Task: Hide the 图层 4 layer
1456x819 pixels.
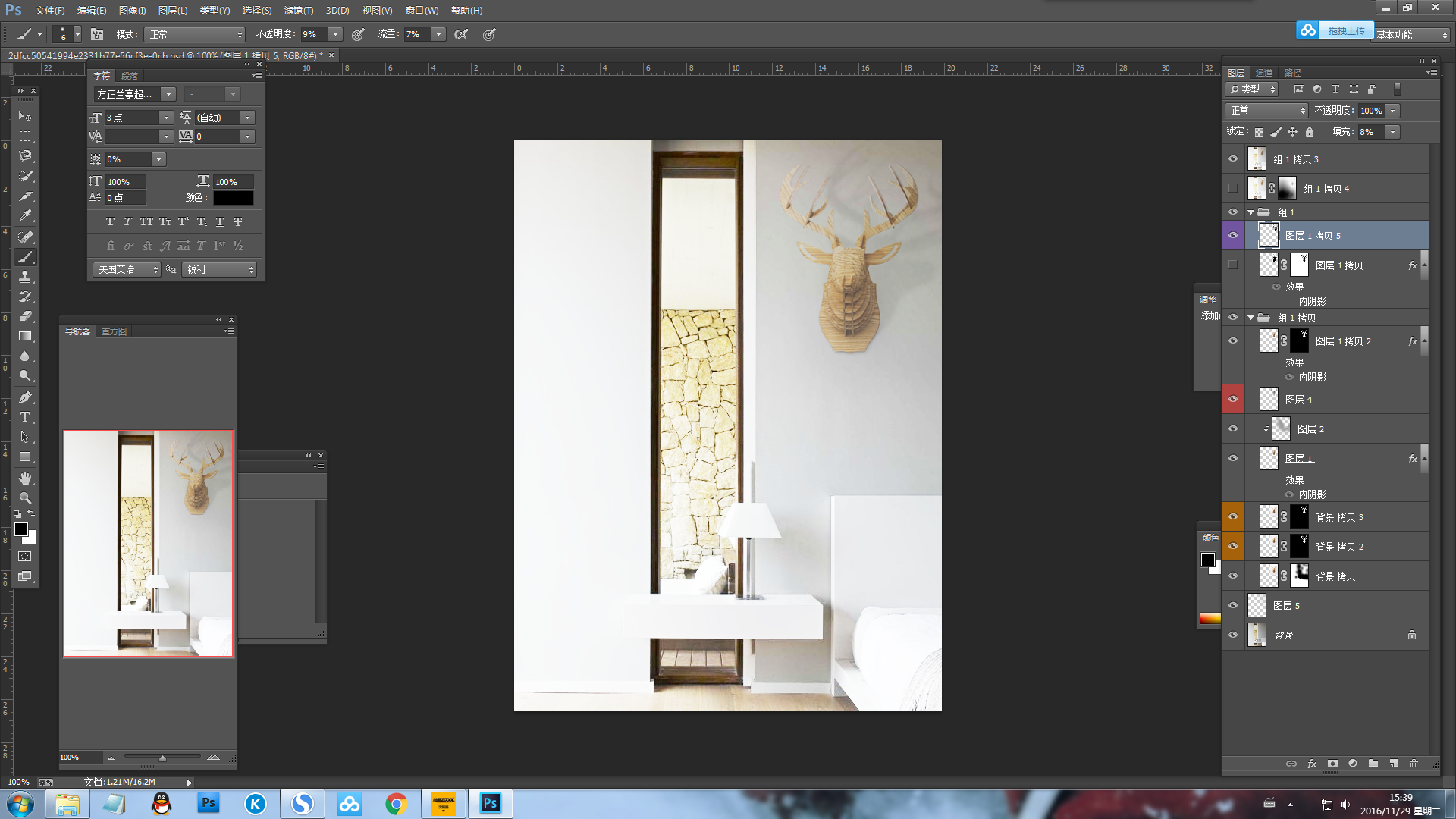Action: (1233, 399)
